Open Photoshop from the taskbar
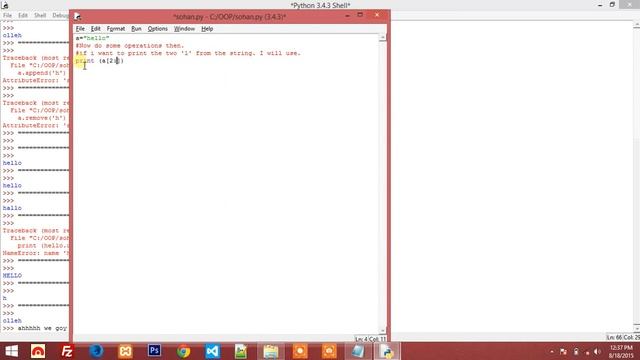Image resolution: width=640 pixels, height=360 pixels. tap(154, 351)
